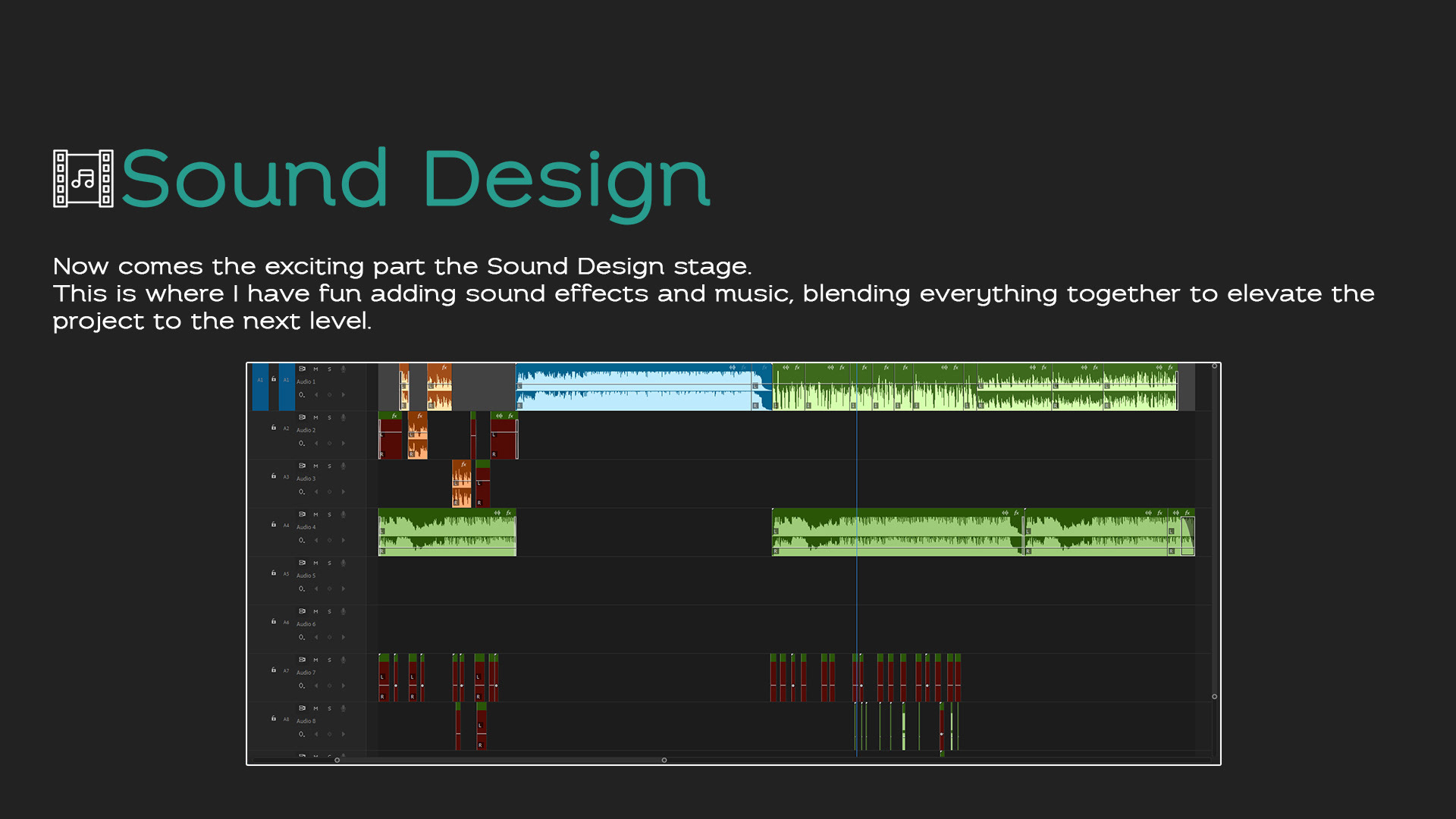Image resolution: width=1456 pixels, height=819 pixels.
Task: Toggle track lock on Audio 7
Action: (274, 670)
